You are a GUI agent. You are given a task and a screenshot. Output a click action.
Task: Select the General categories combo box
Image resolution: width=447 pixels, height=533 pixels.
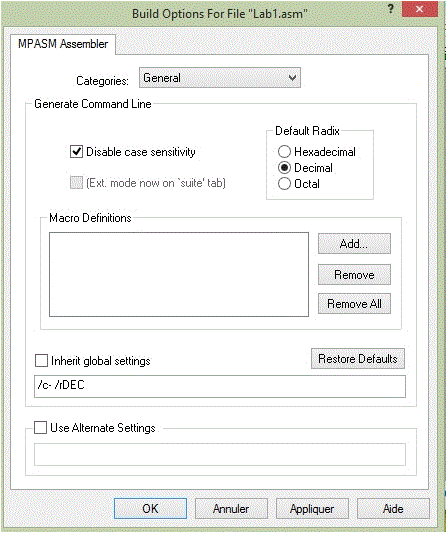[x=220, y=78]
